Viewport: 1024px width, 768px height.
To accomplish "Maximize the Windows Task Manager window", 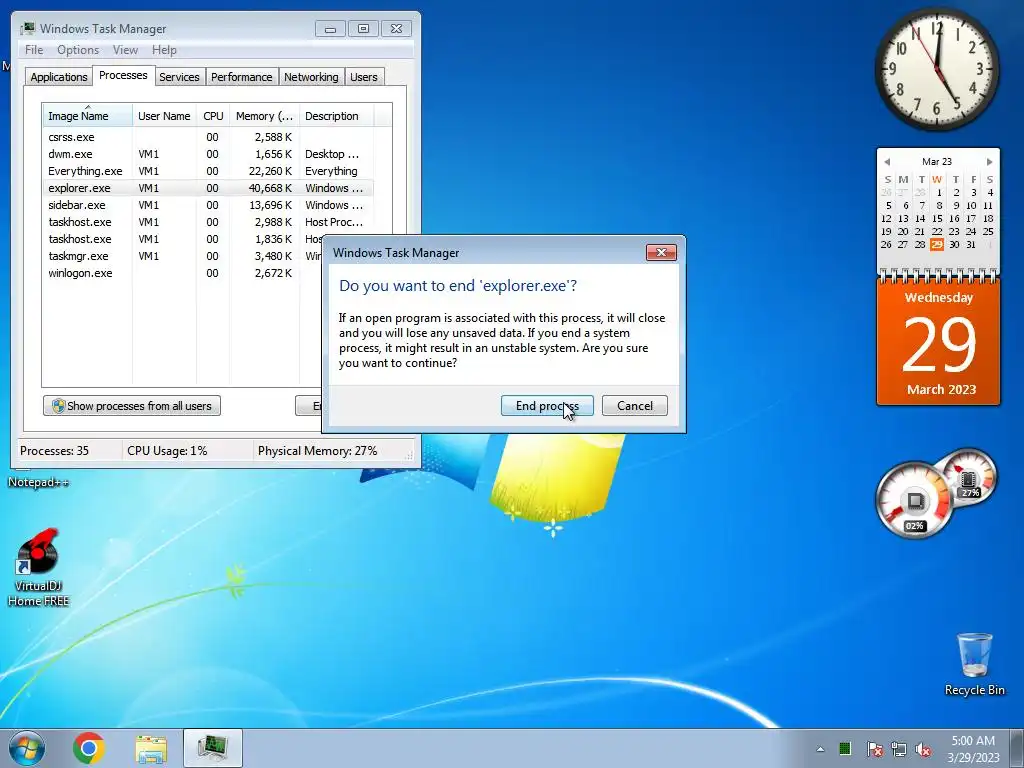I will [363, 29].
